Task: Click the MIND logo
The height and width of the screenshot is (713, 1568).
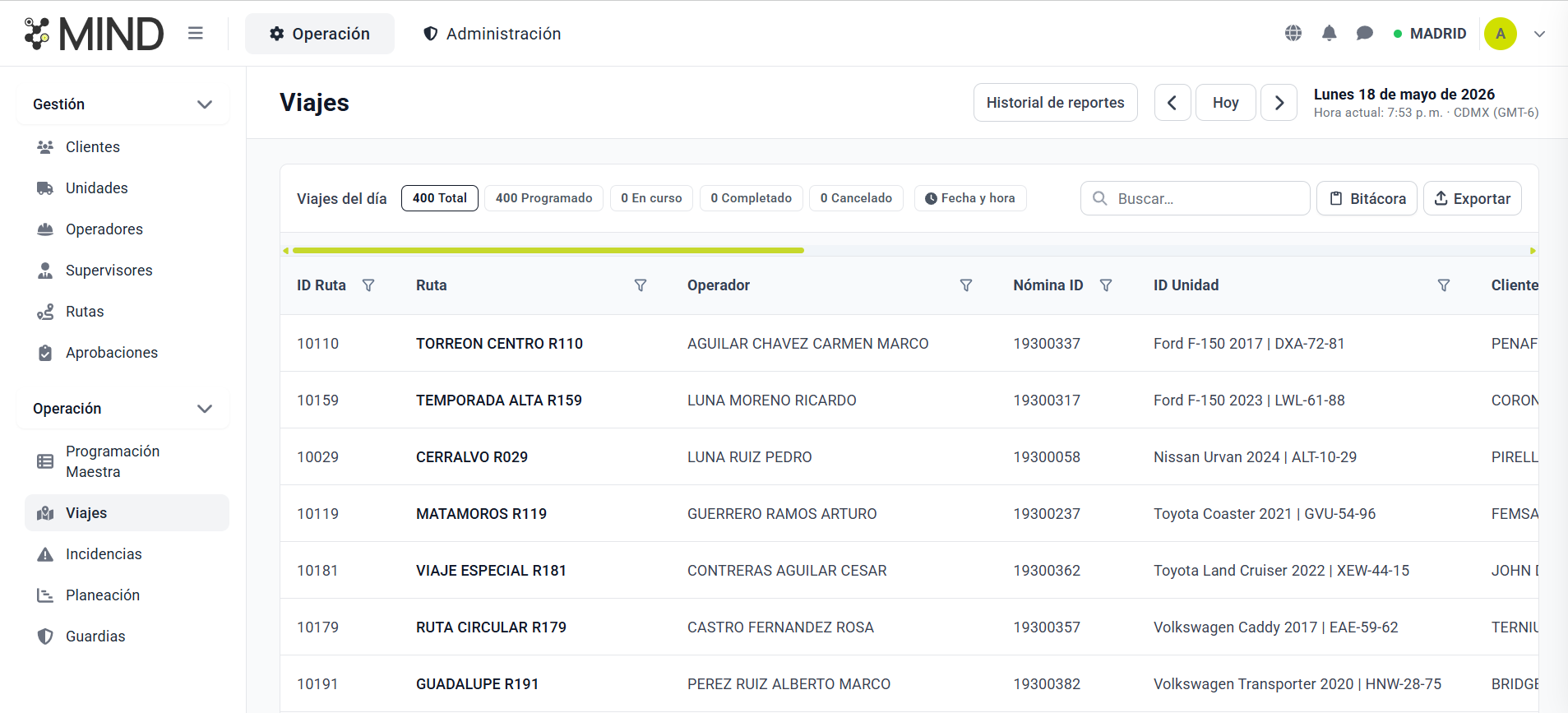Action: pyautogui.click(x=94, y=34)
